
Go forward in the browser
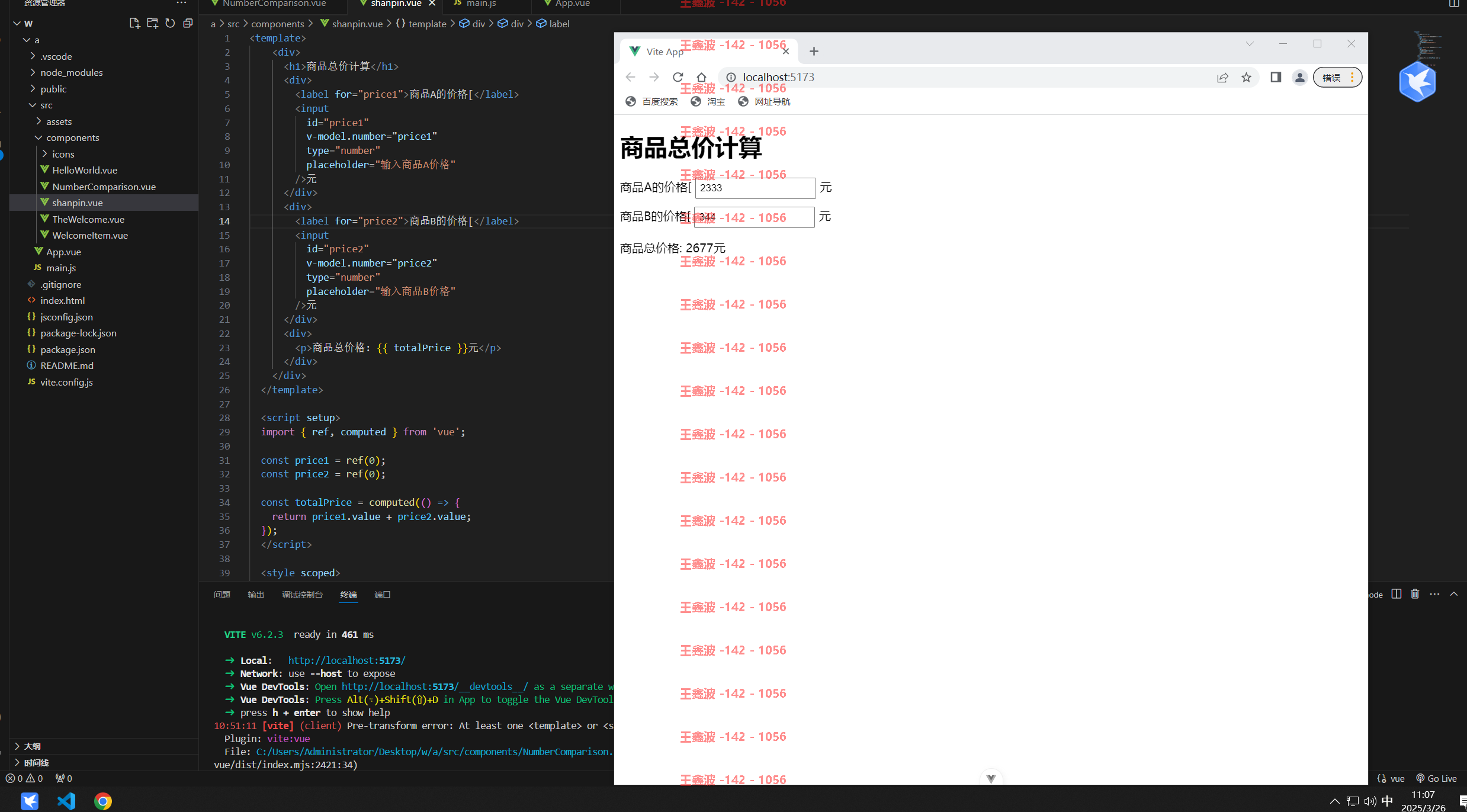(654, 77)
